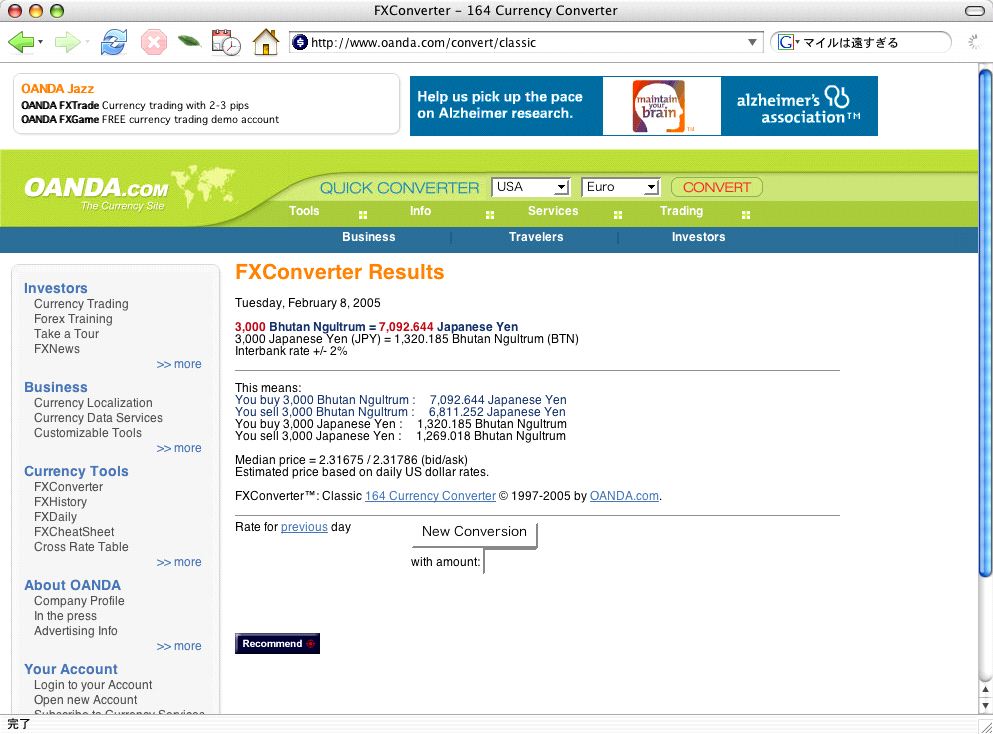The height and width of the screenshot is (734, 993).
Task: Open the Info menu
Action: pos(420,211)
